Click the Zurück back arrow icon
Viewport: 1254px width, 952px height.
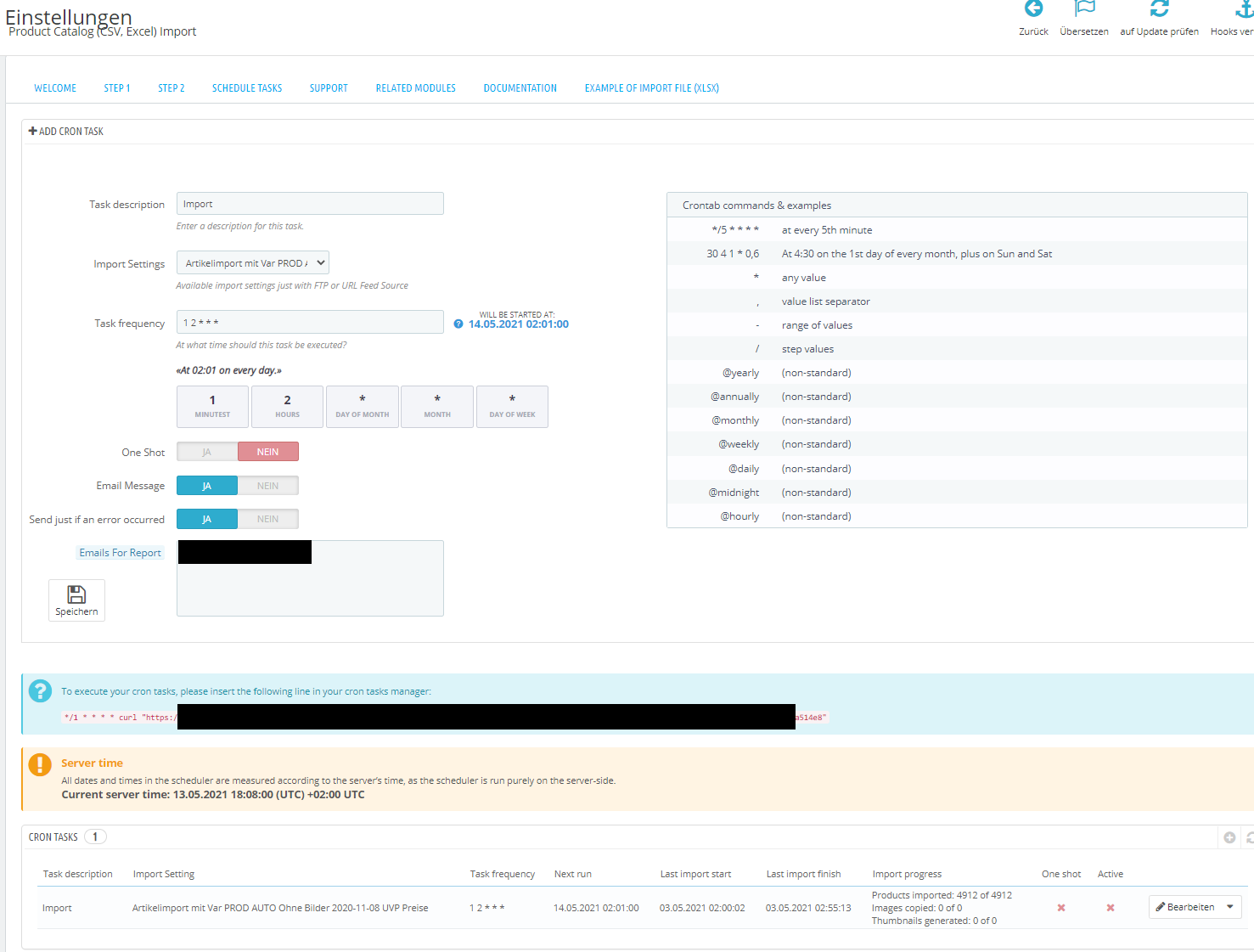[1033, 8]
